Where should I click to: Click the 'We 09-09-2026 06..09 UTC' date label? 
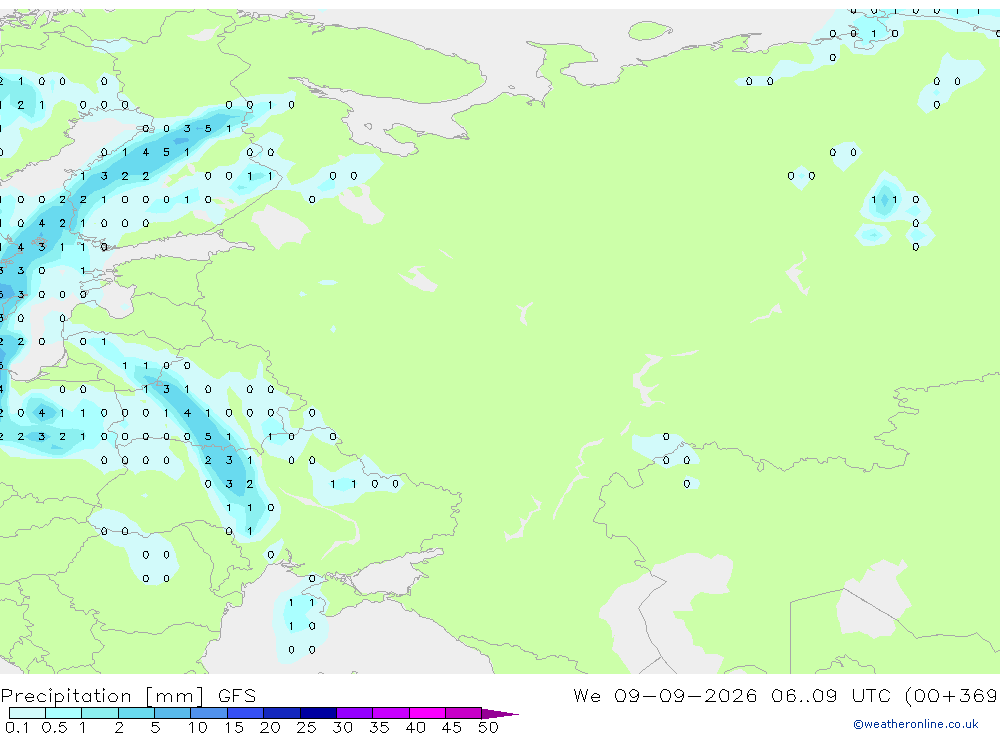click(732, 695)
